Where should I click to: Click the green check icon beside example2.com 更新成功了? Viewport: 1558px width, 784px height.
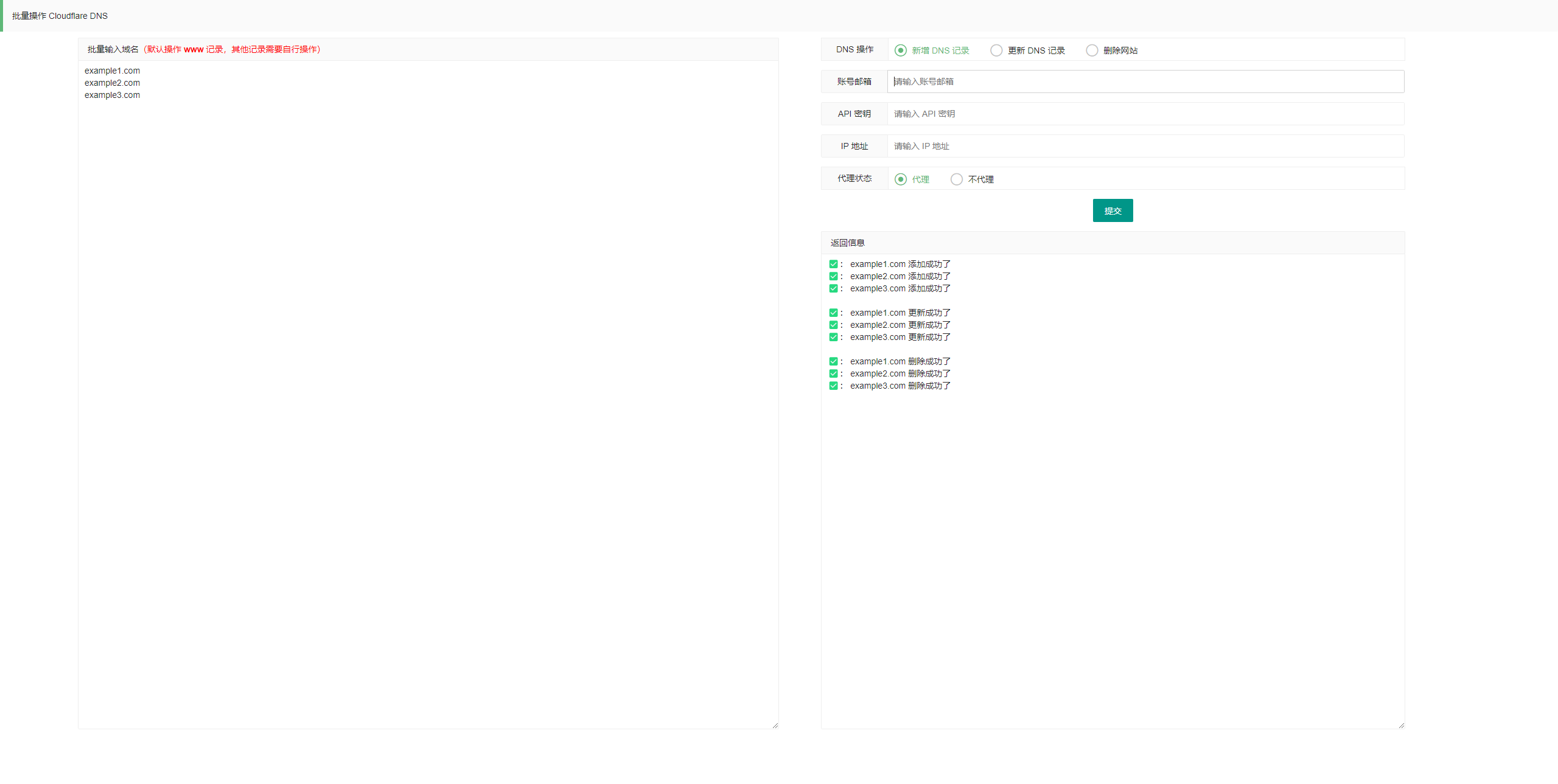coord(833,325)
